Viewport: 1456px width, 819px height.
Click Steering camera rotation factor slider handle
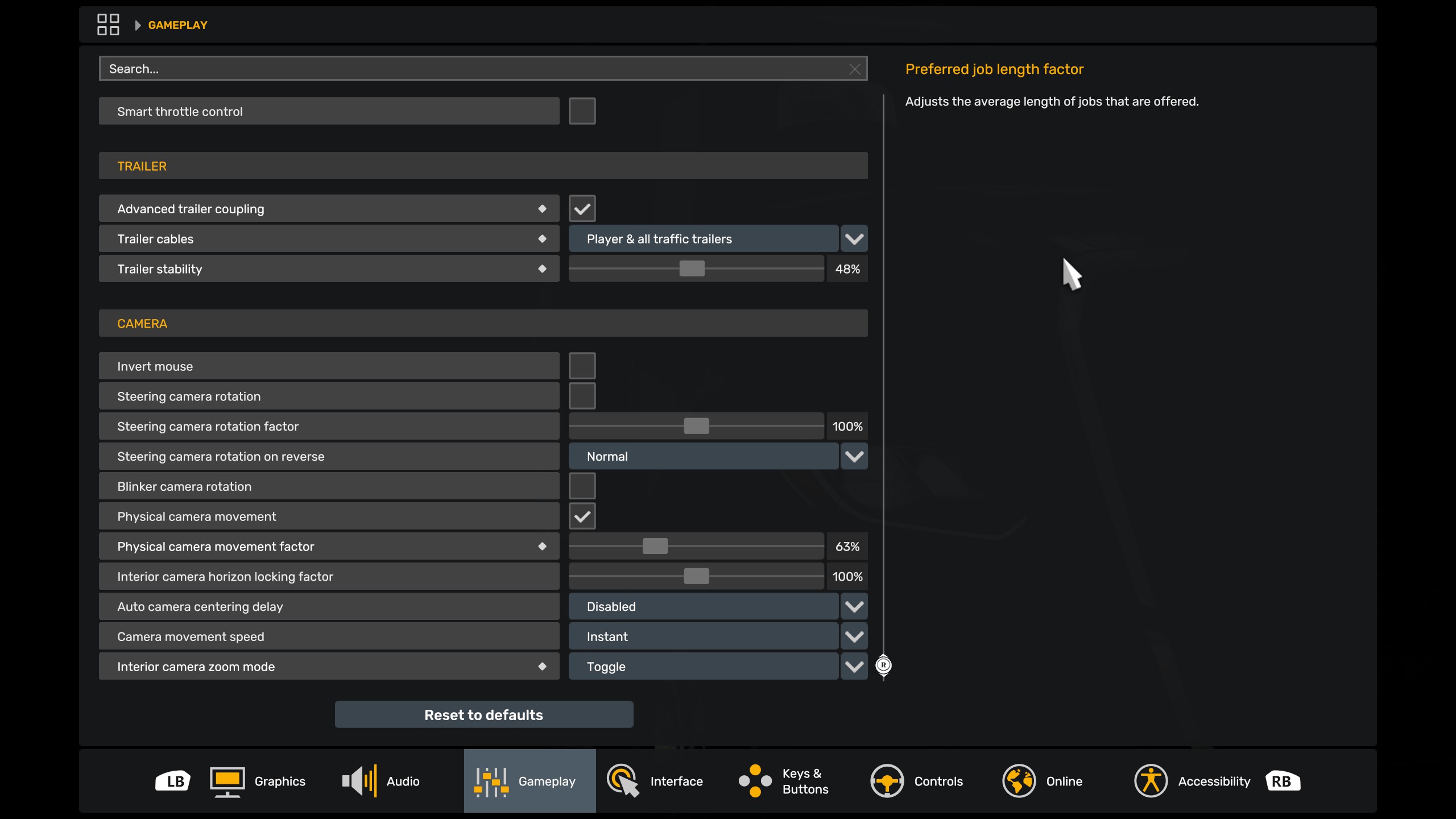696,426
